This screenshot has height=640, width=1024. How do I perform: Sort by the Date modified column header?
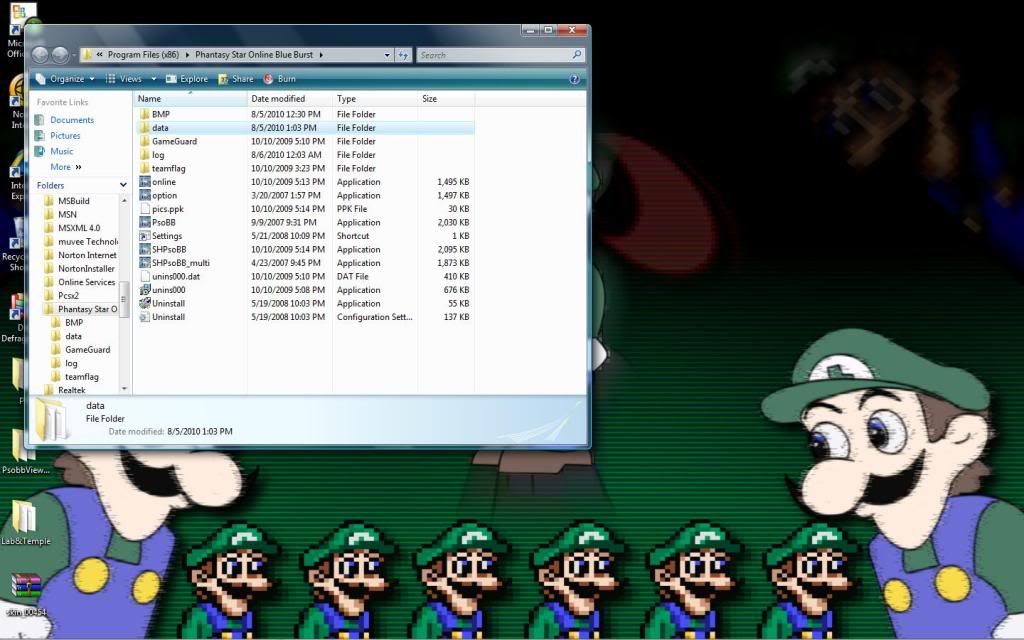pos(279,99)
